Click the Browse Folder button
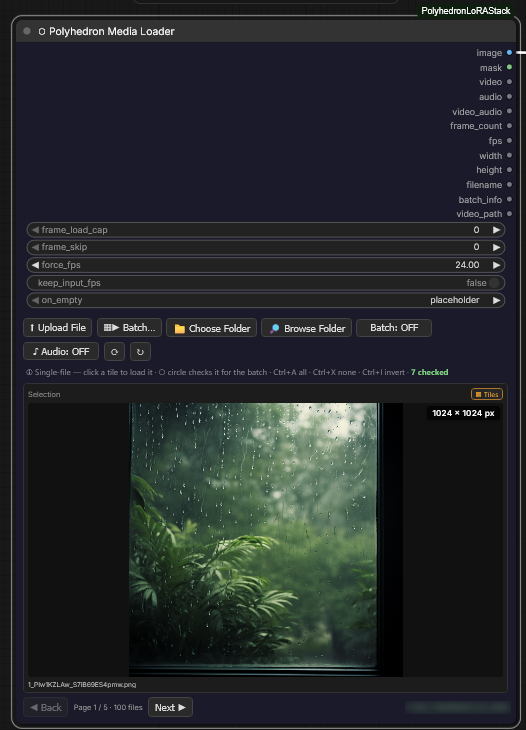Viewport: 526px width, 730px height. tap(306, 328)
